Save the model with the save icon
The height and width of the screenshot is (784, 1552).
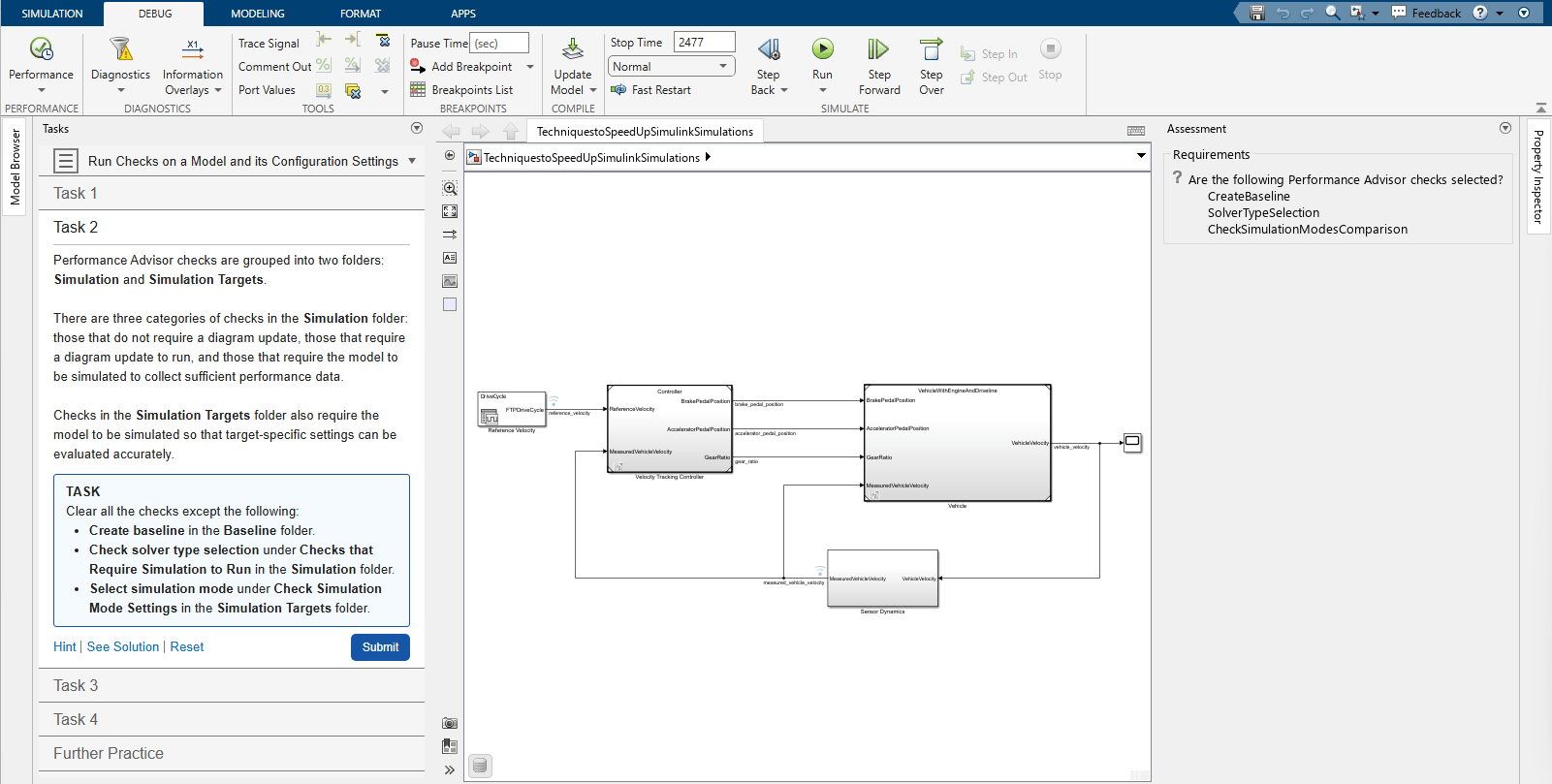[x=1257, y=13]
